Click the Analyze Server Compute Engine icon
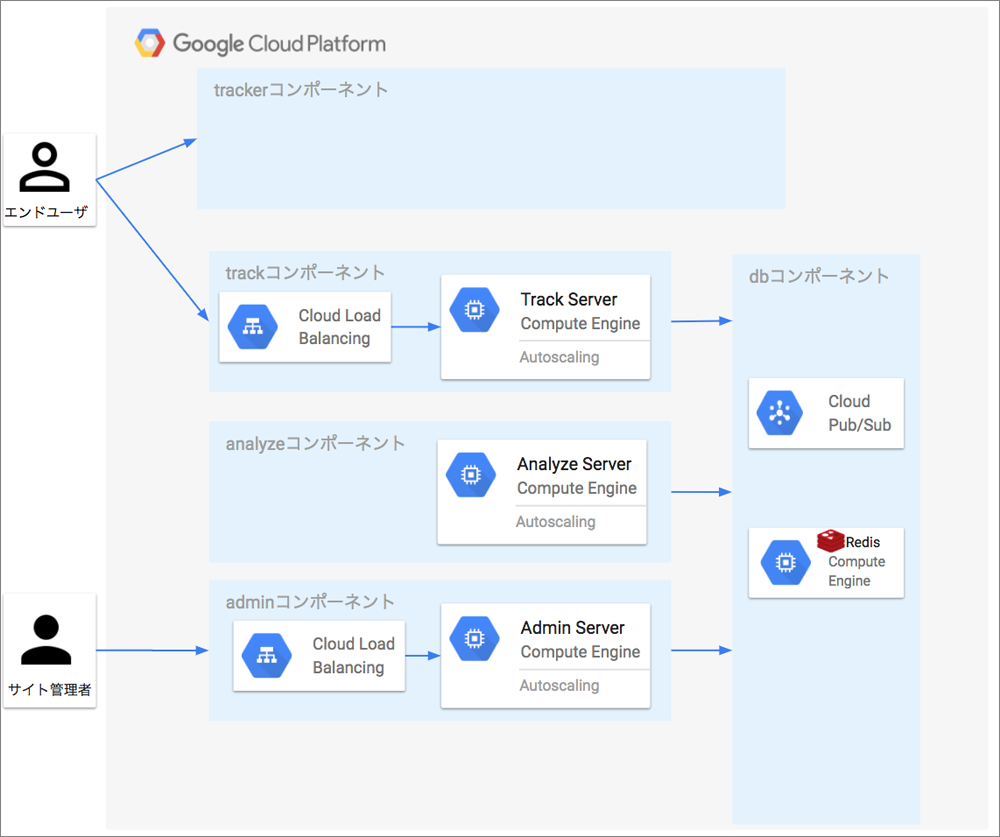The width and height of the screenshot is (1000, 837). (x=471, y=475)
